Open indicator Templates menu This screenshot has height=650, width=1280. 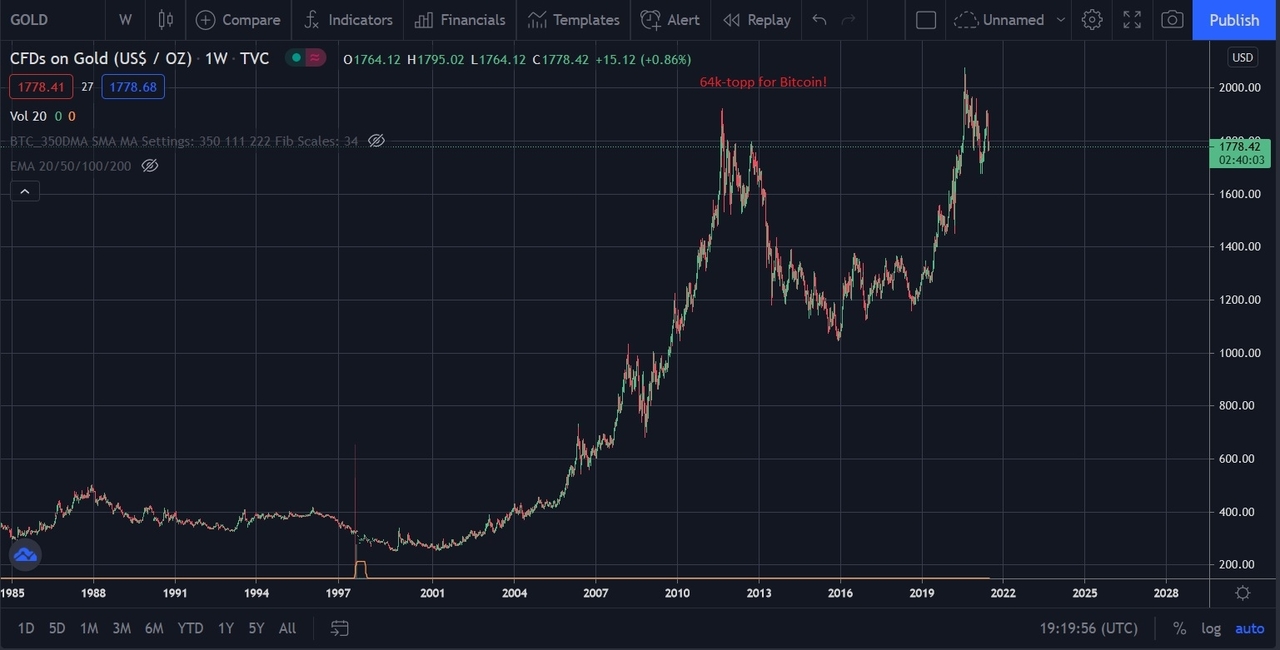(x=574, y=20)
